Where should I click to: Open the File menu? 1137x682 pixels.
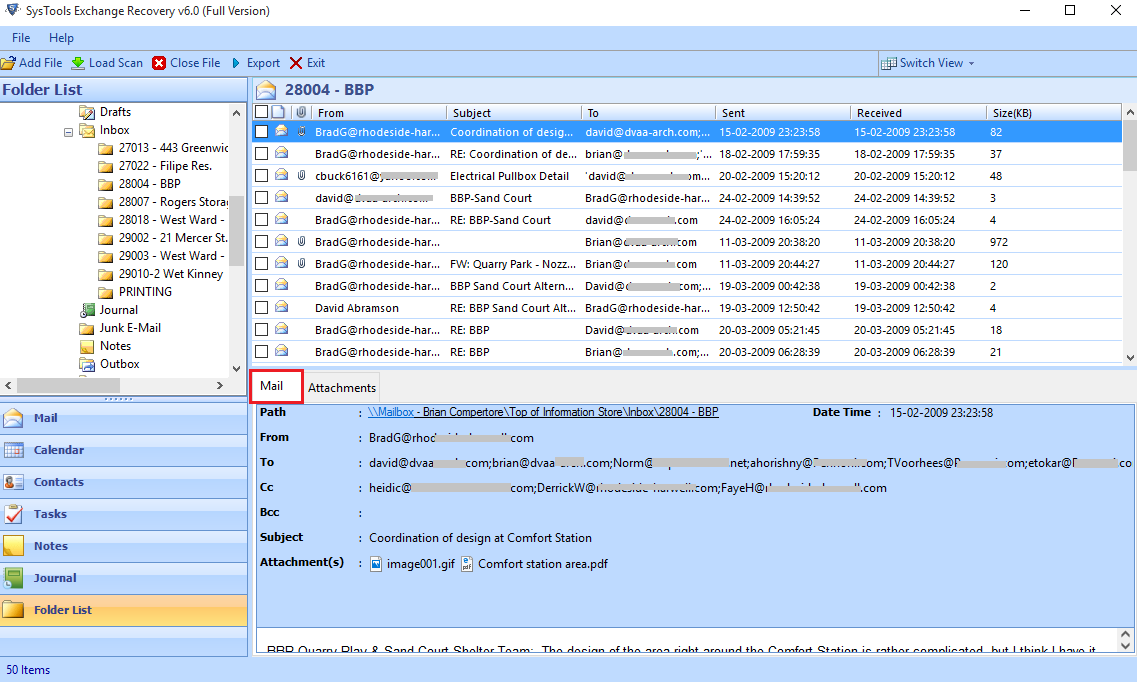[x=21, y=38]
